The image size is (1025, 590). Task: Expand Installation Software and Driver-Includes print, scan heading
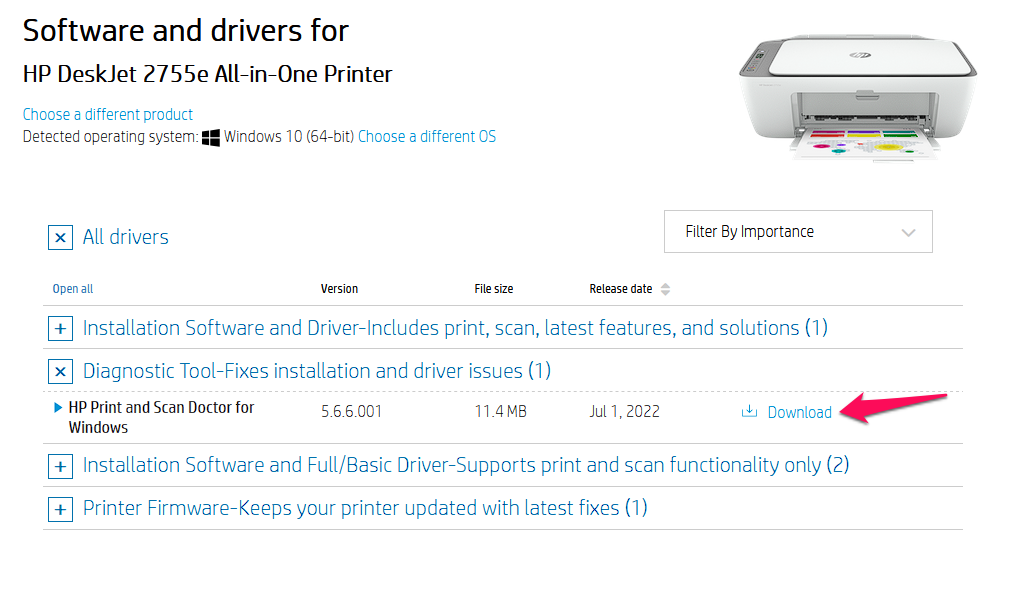(455, 327)
